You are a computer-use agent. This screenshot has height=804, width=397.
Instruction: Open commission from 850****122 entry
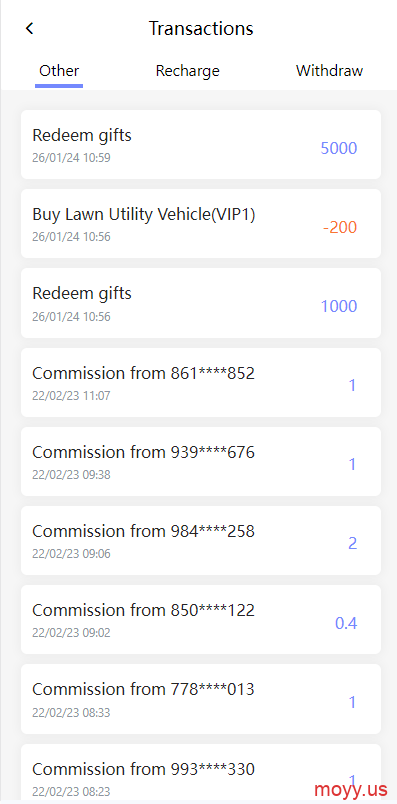[x=201, y=619]
